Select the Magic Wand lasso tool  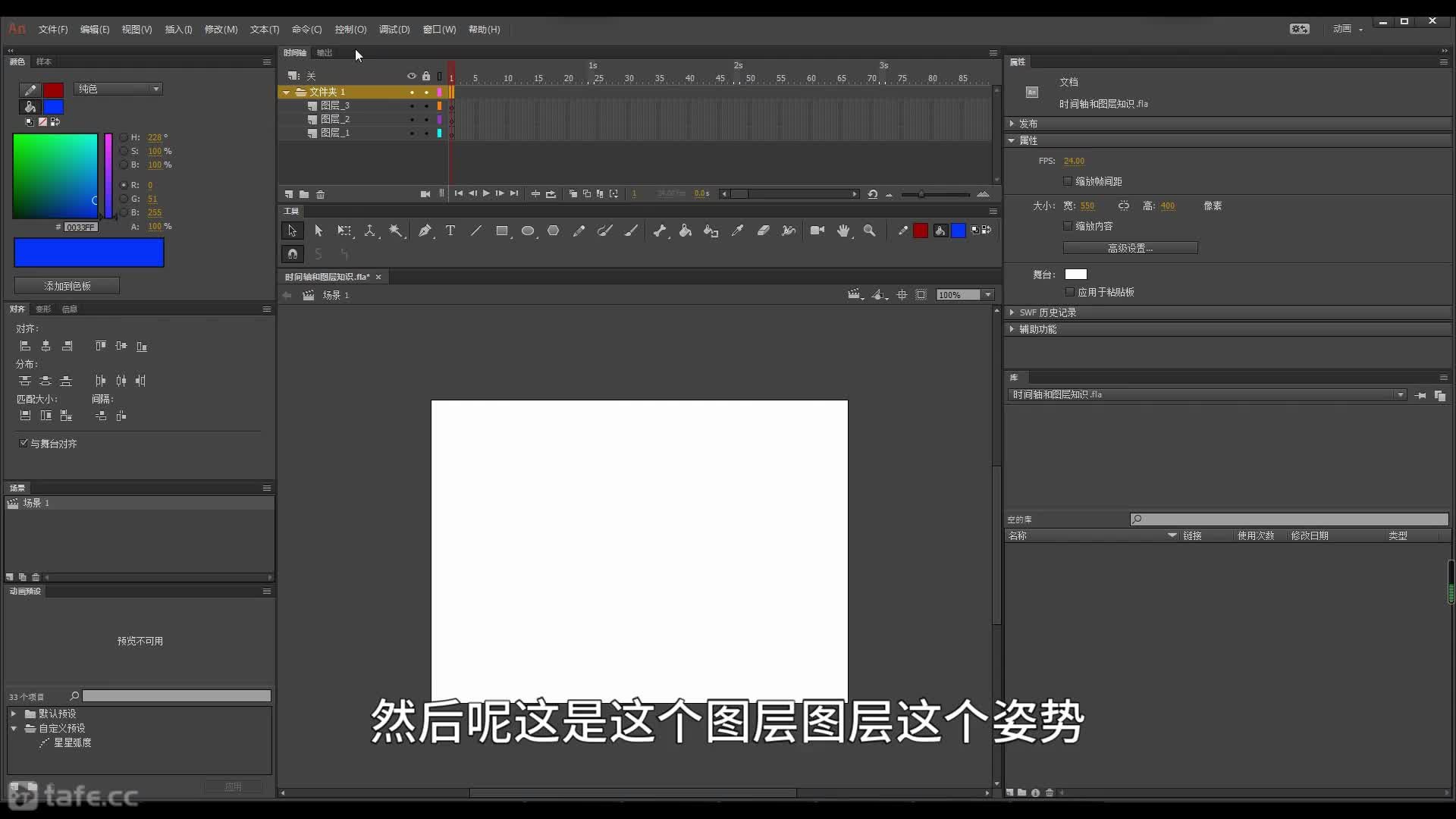pos(396,231)
